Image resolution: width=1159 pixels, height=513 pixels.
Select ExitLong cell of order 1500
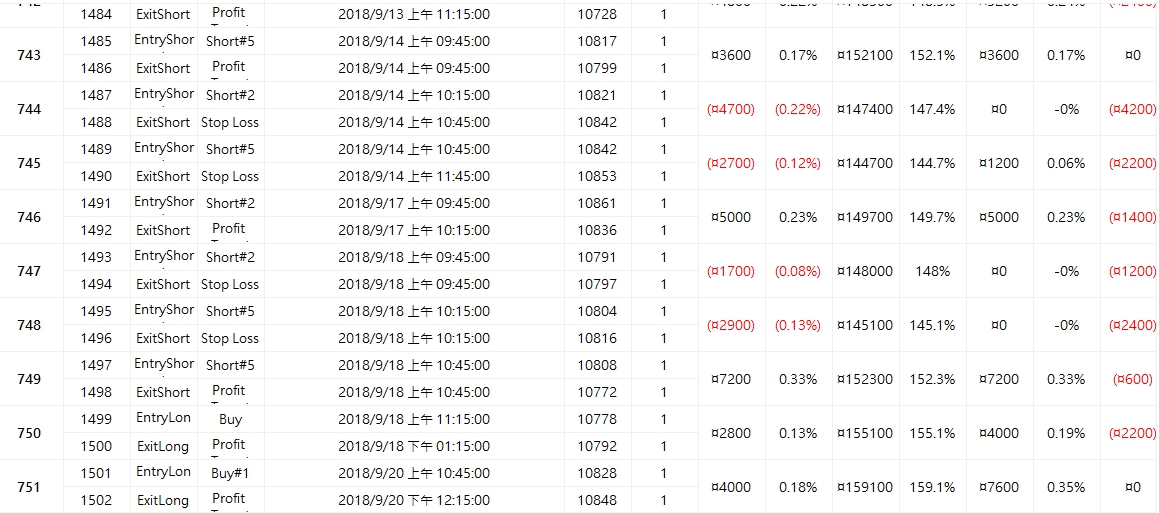click(163, 446)
